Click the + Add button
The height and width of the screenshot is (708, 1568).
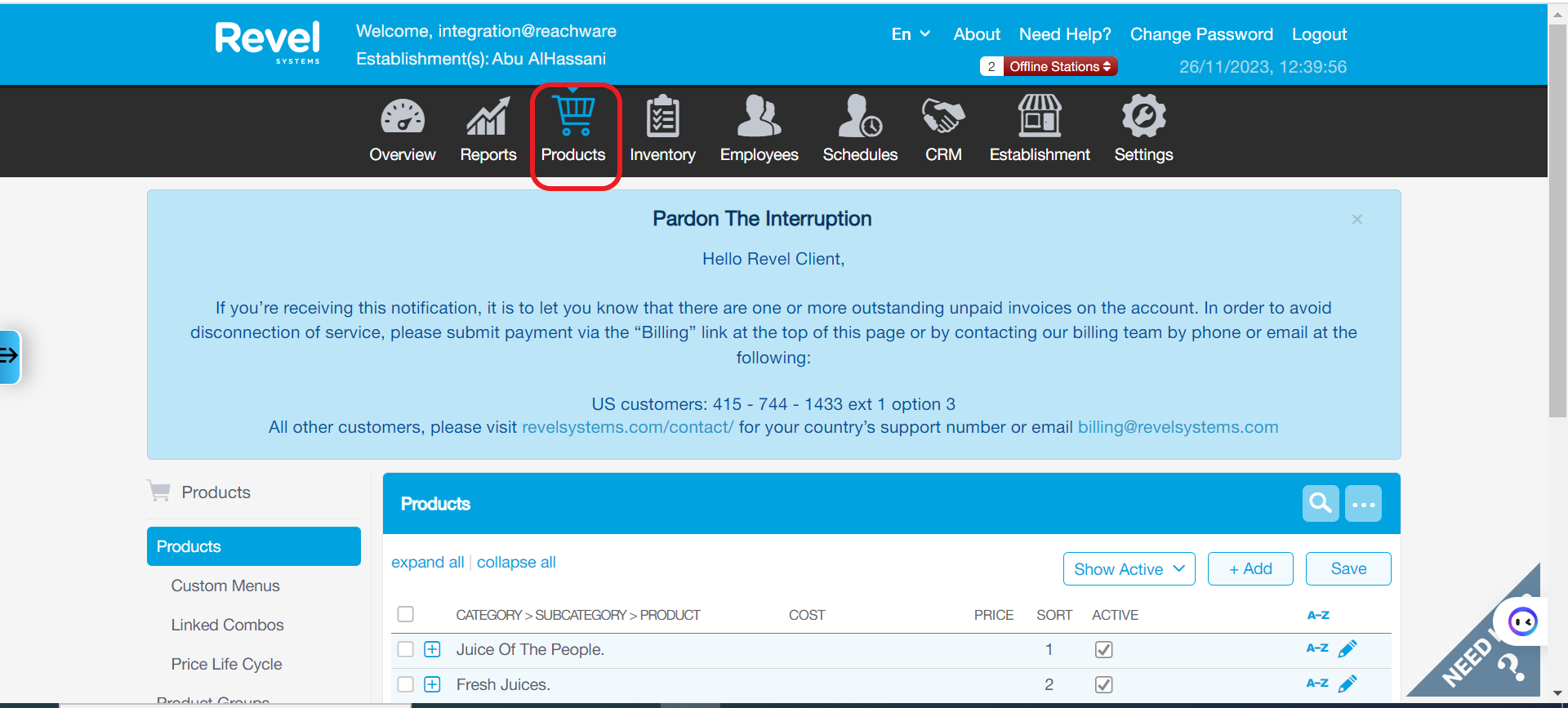point(1250,568)
